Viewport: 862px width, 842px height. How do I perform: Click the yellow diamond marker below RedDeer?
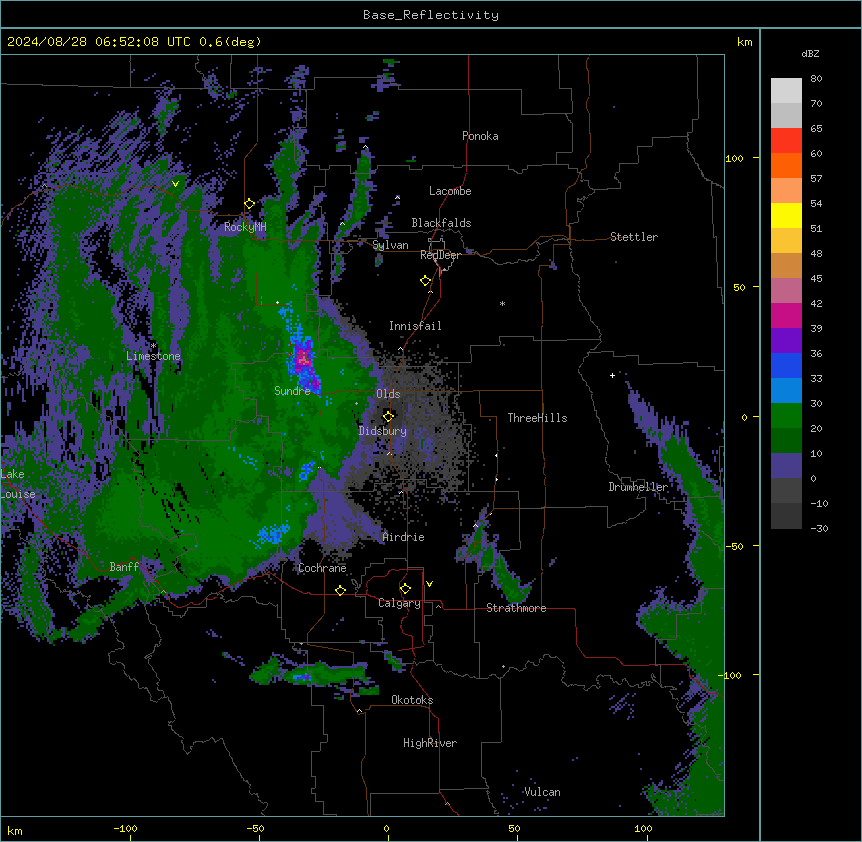[426, 281]
